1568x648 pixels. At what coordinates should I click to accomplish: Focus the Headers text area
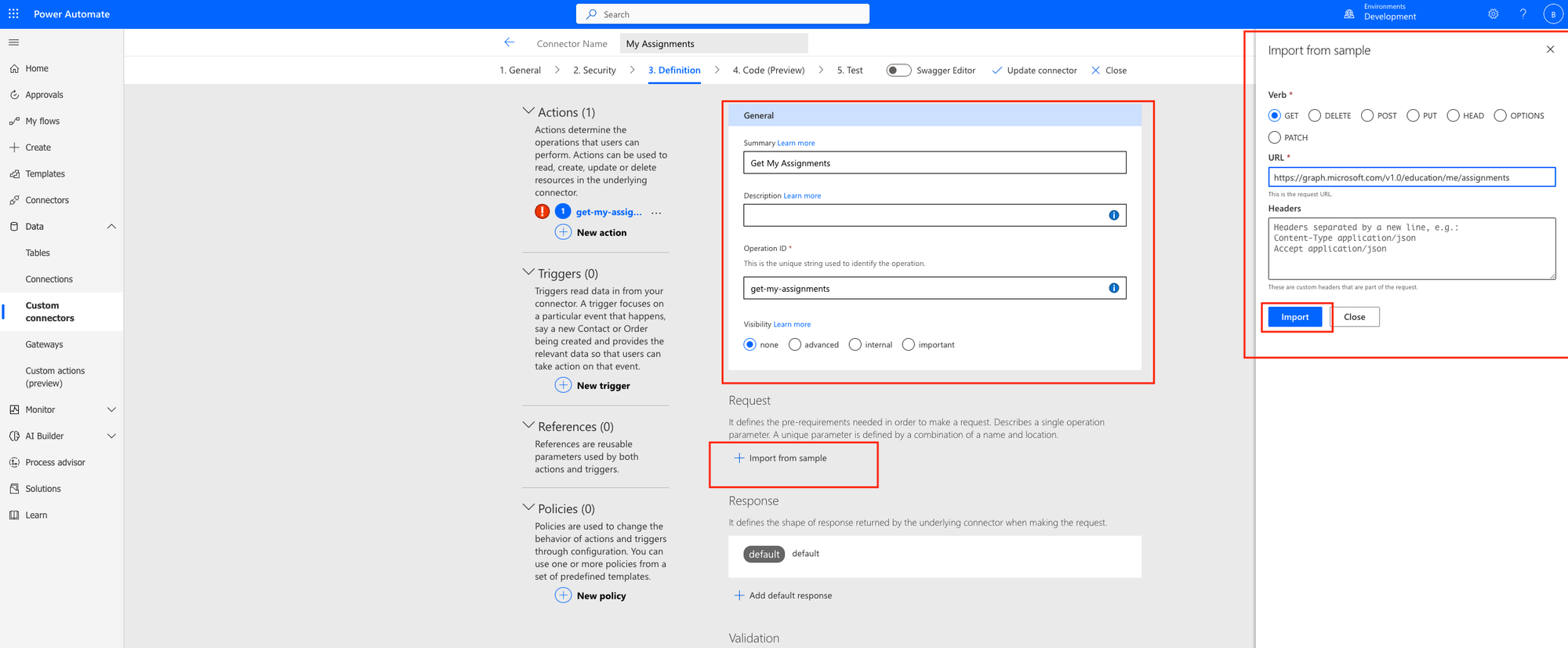(1411, 249)
